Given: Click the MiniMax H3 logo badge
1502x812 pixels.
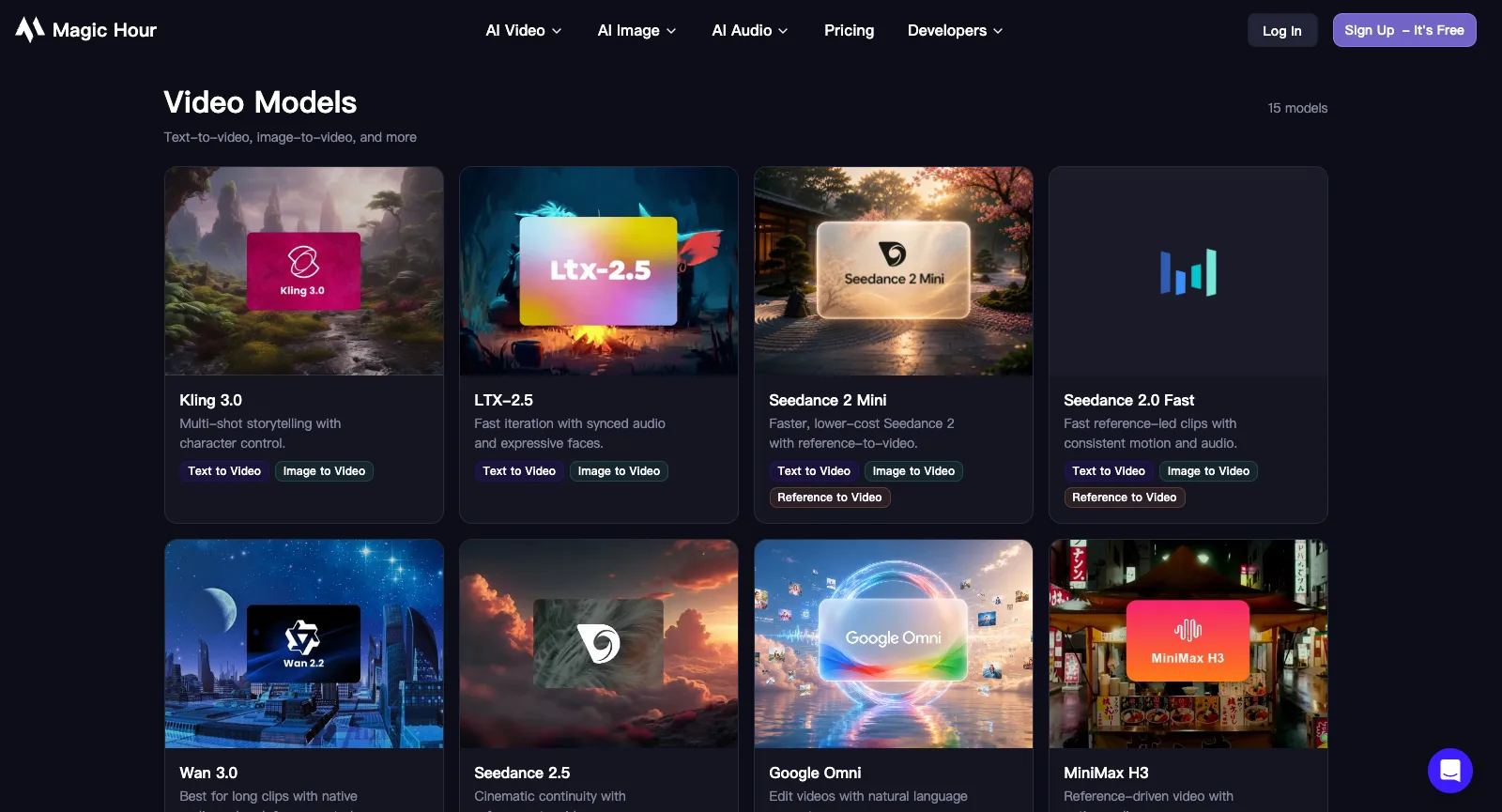Looking at the screenshot, I should coord(1188,640).
